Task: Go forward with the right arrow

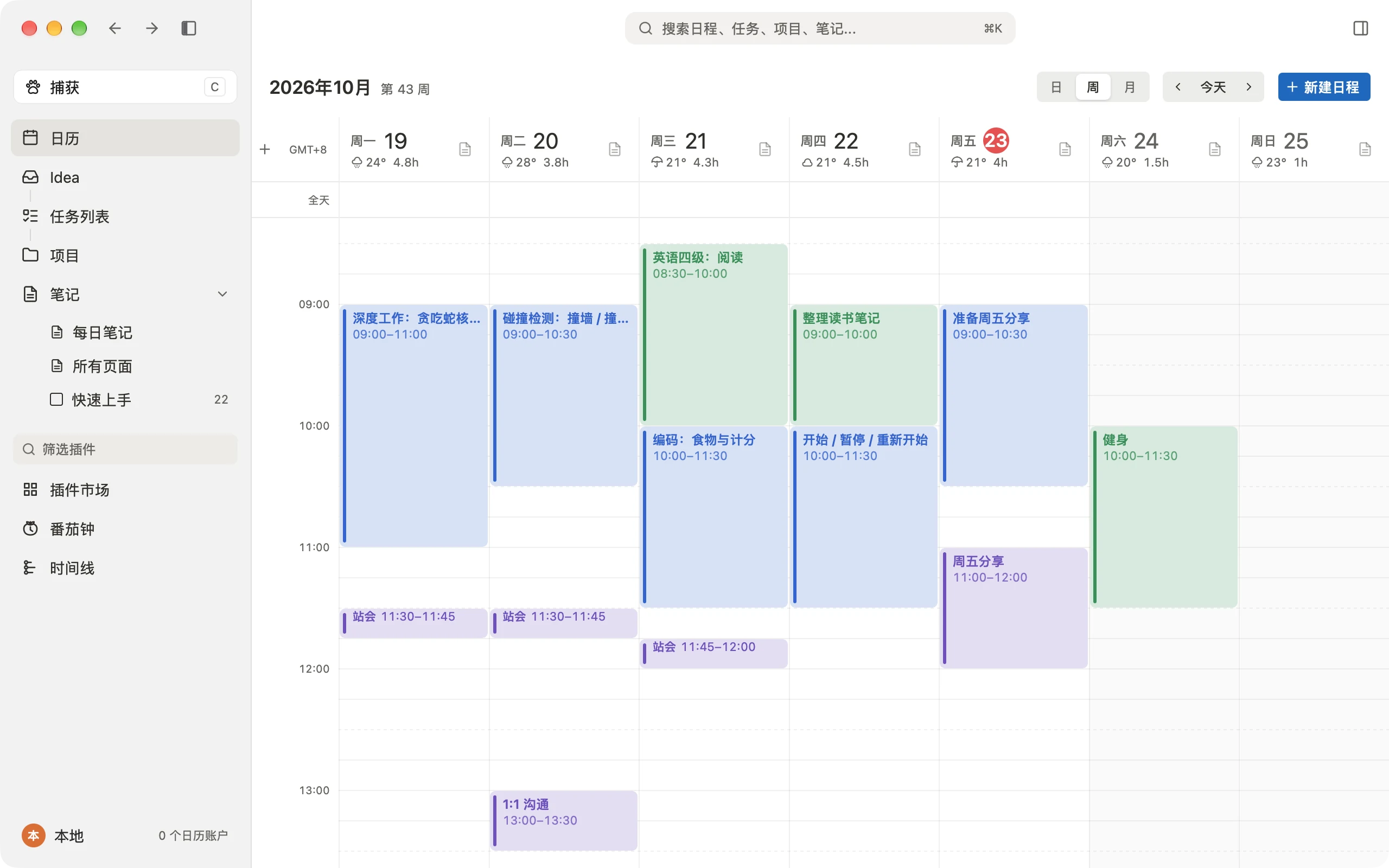Action: tap(151, 28)
